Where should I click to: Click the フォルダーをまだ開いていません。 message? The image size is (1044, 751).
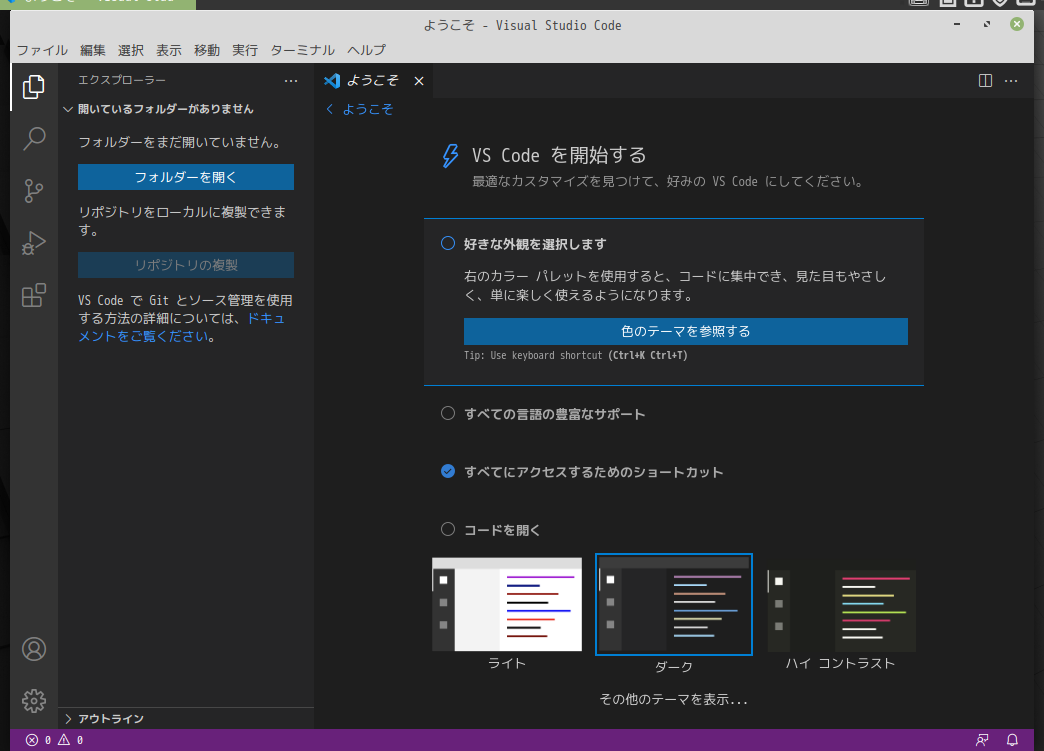[180, 142]
